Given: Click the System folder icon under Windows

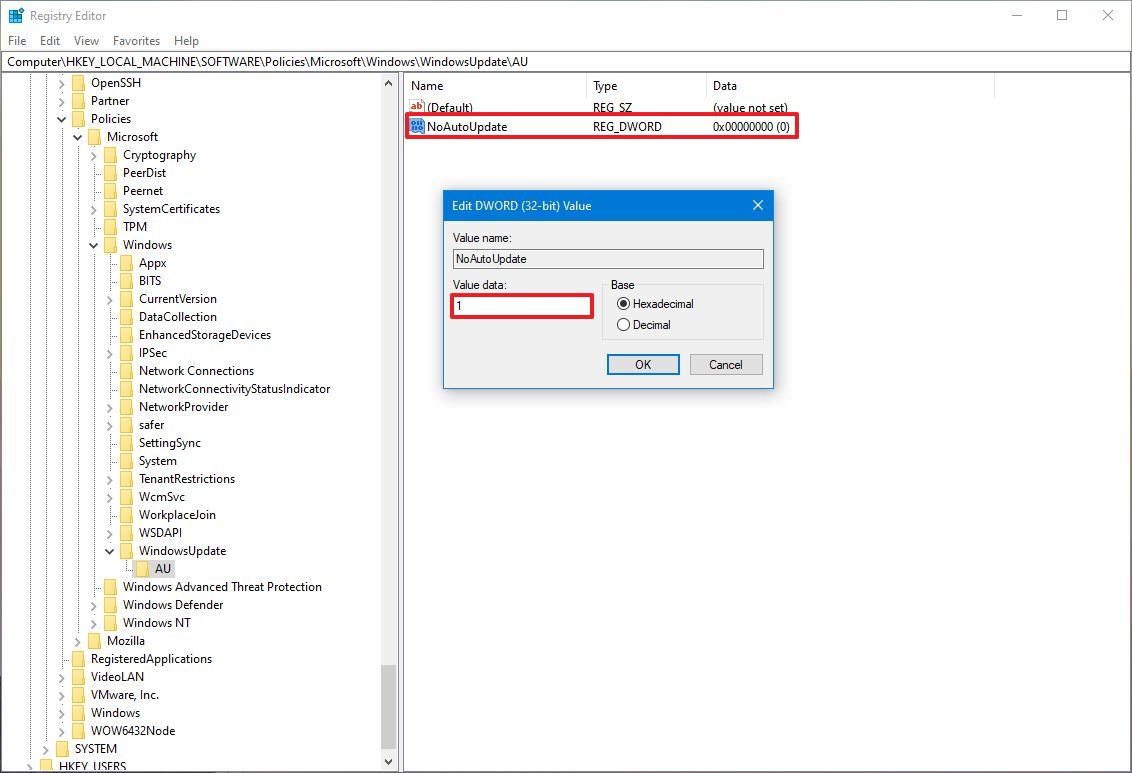Looking at the screenshot, I should 126,461.
